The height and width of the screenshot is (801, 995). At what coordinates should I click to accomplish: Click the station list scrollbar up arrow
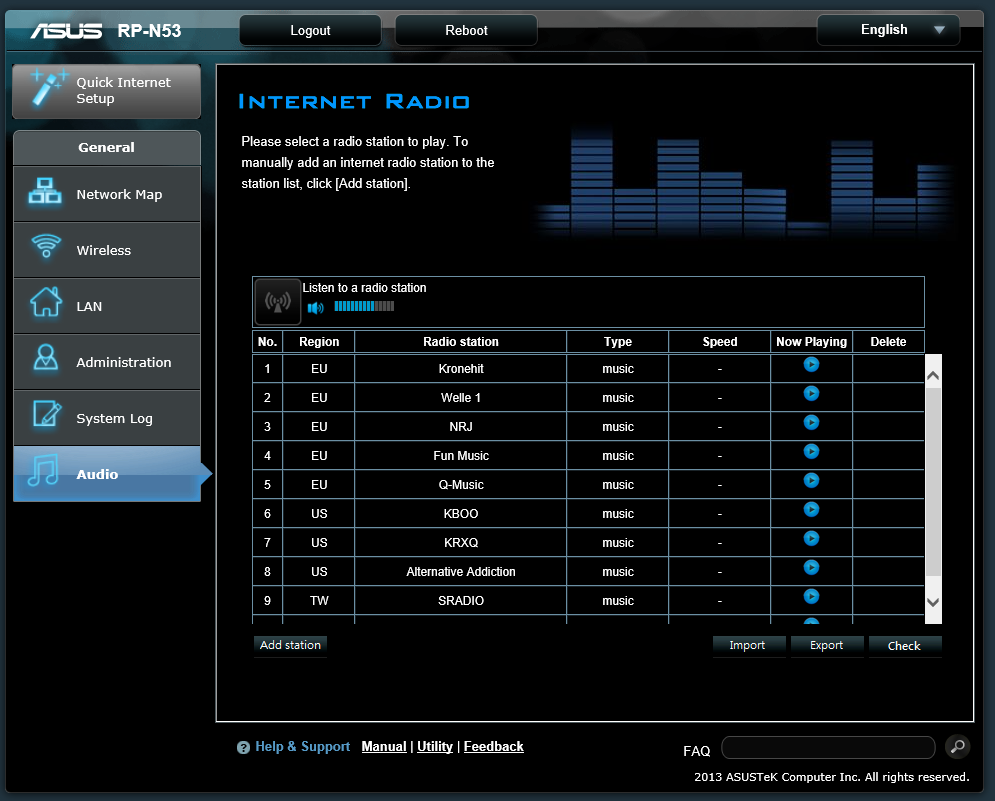(x=933, y=376)
